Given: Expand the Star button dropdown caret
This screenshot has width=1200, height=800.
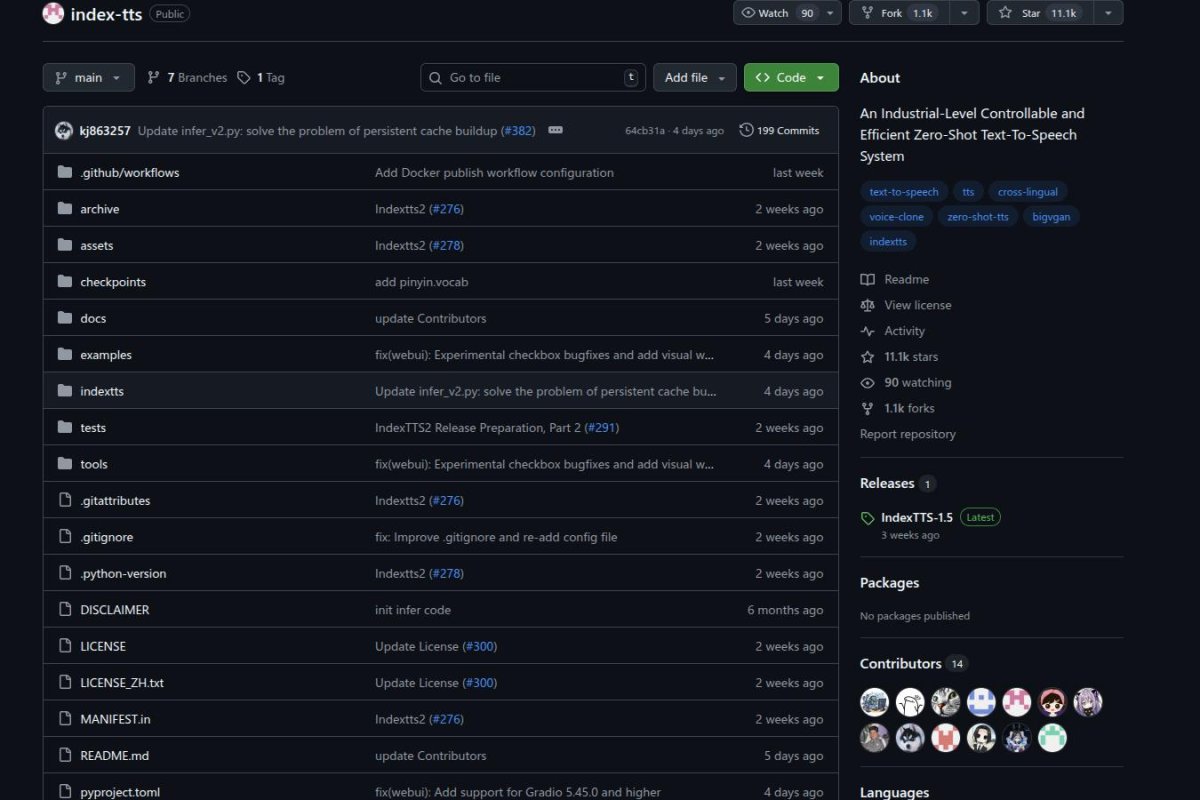Looking at the screenshot, I should coord(1107,13).
